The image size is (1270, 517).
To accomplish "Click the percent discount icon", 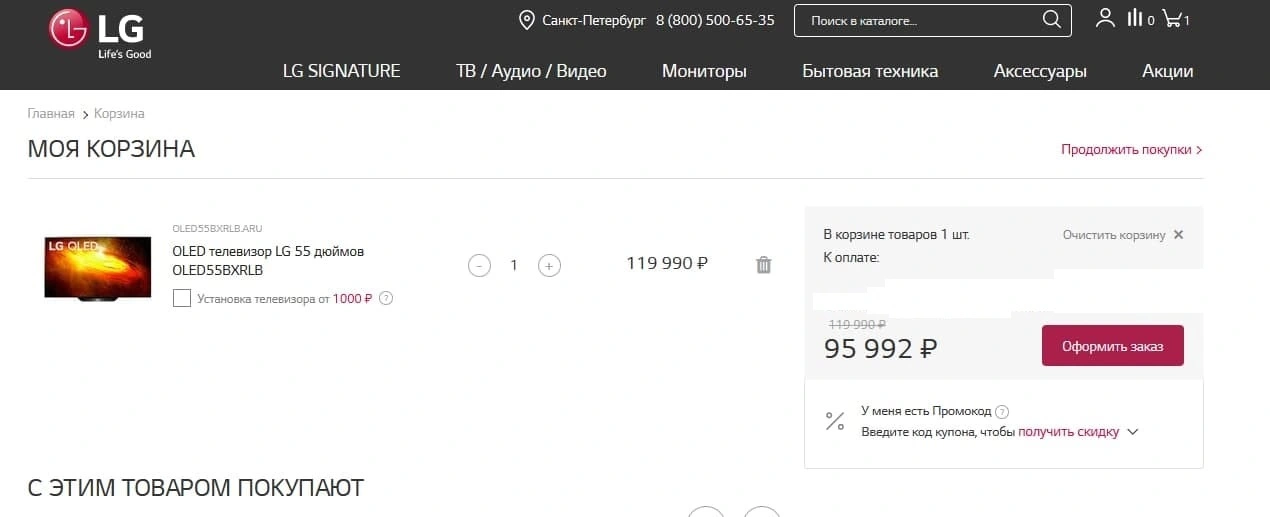I will (x=834, y=421).
